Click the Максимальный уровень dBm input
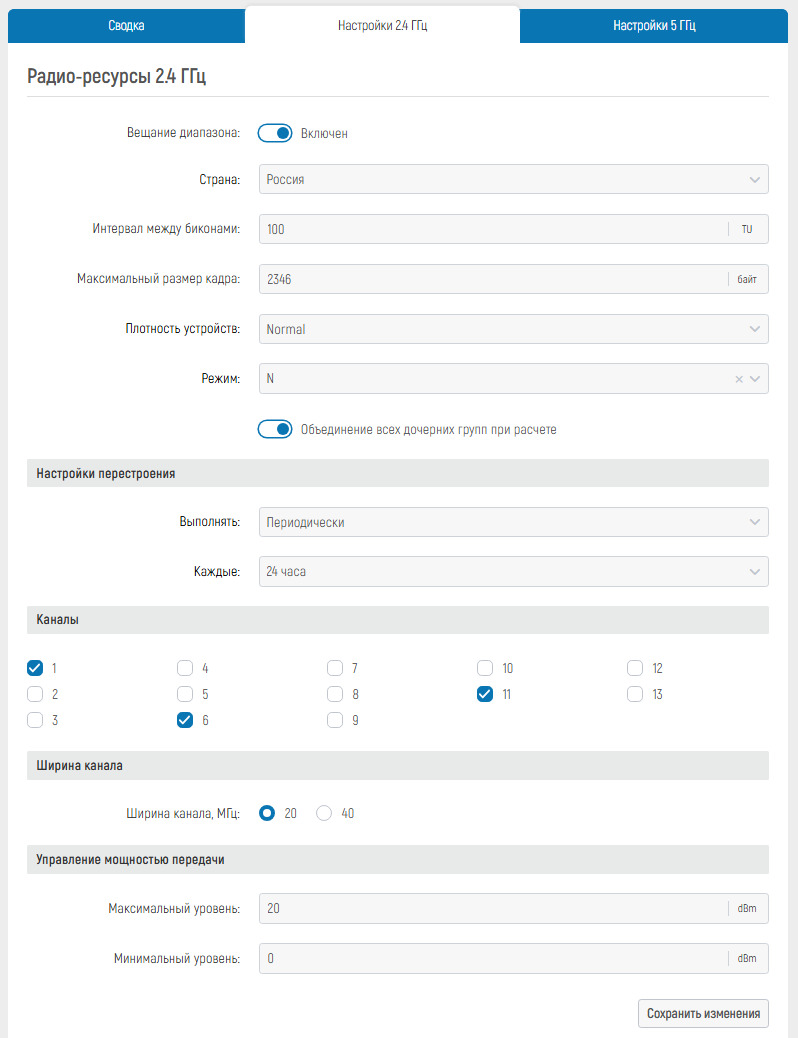Image resolution: width=798 pixels, height=1038 pixels. (x=493, y=908)
